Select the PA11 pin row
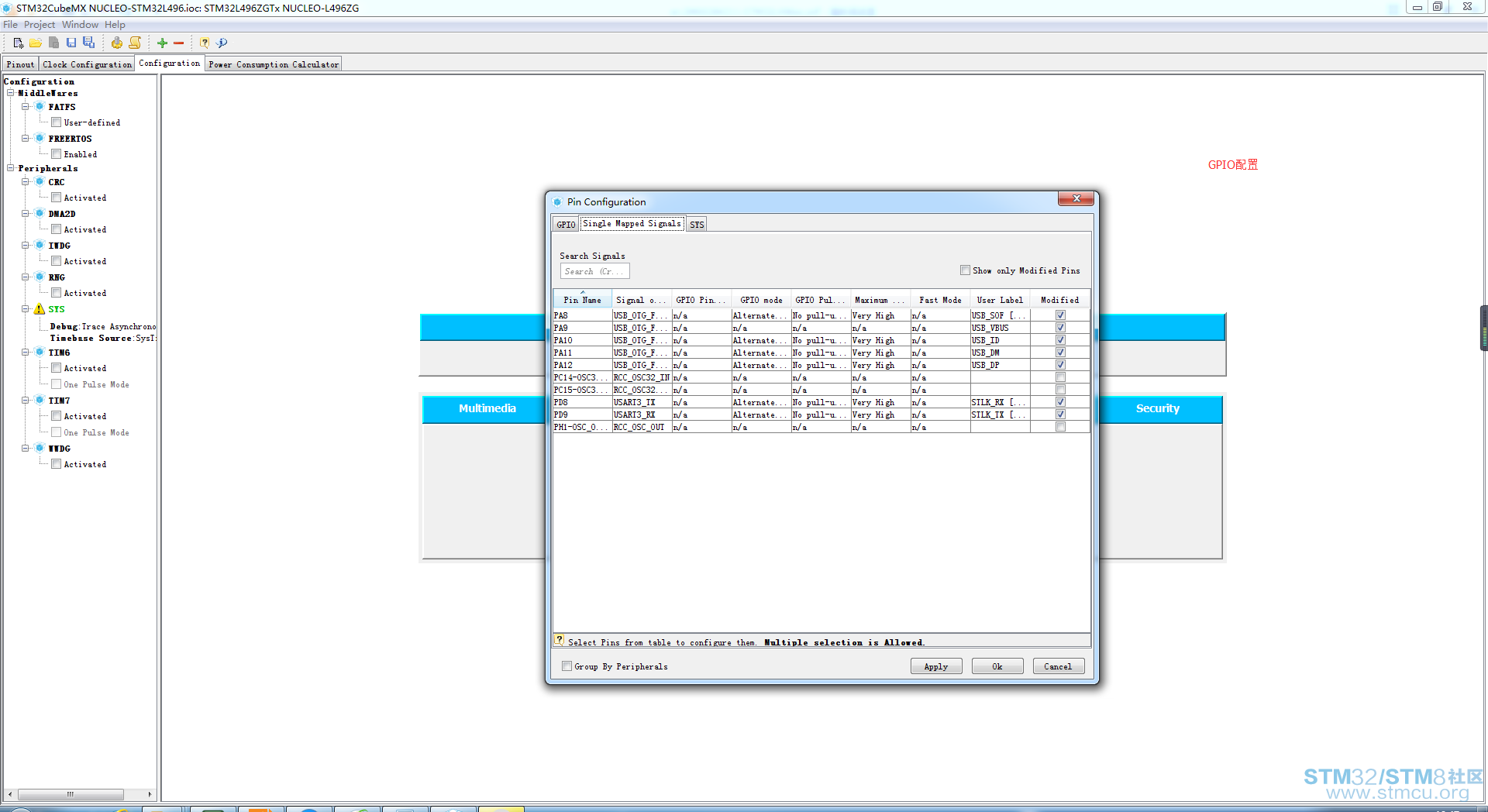The height and width of the screenshot is (812, 1488). pyautogui.click(x=821, y=353)
